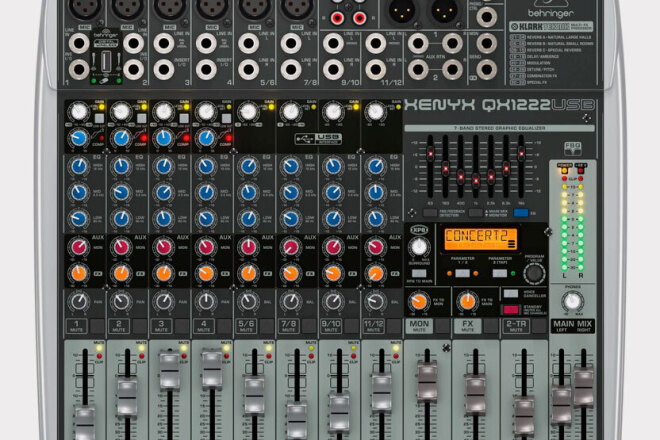Screen dimensions: 660x440
Task: Move the 2-TR fader
Action: tap(524, 416)
